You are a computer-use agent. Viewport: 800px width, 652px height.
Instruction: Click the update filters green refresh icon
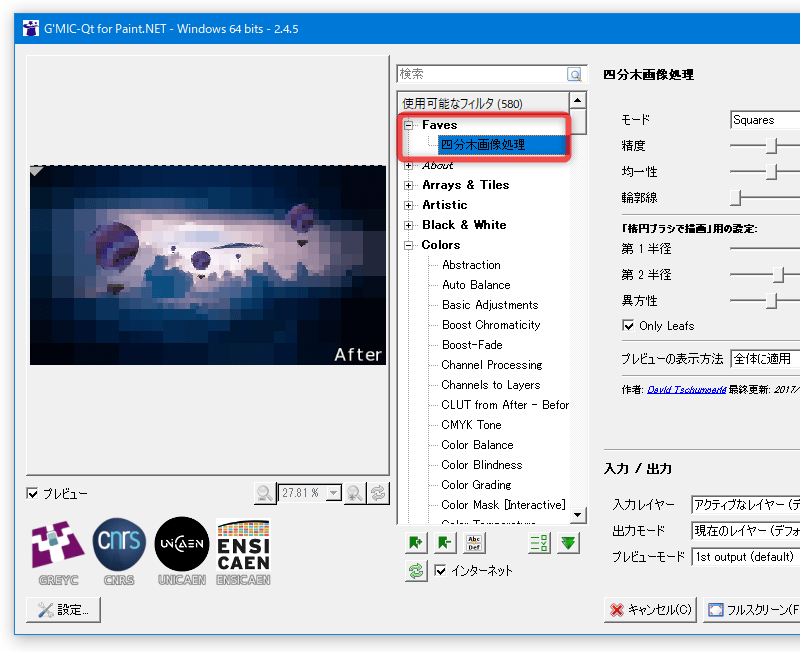[x=416, y=571]
